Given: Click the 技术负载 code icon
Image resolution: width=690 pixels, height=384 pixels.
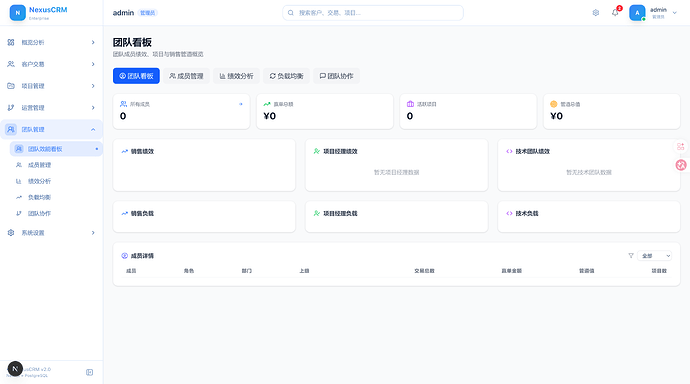Looking at the screenshot, I should [509, 213].
